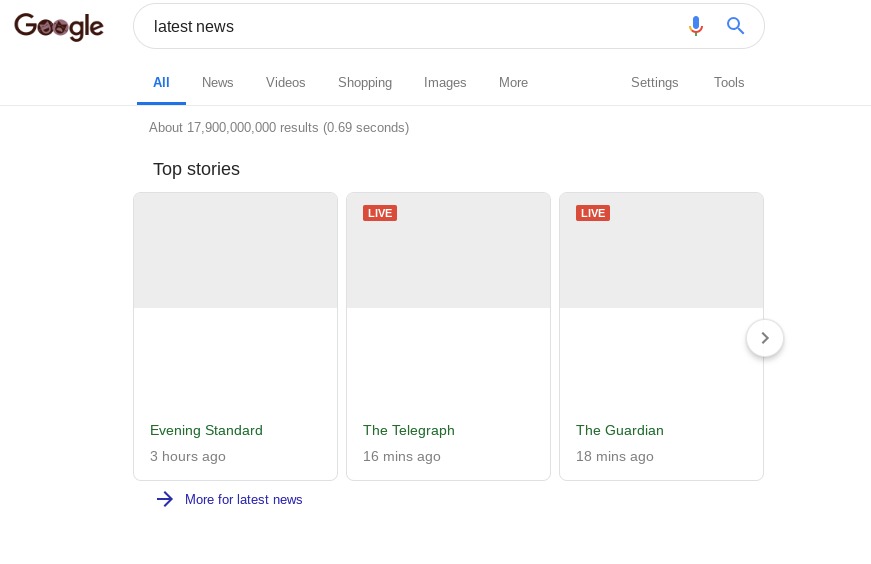Viewport: 871px width, 564px height.
Task: Open the Settings dropdown
Action: click(x=654, y=83)
